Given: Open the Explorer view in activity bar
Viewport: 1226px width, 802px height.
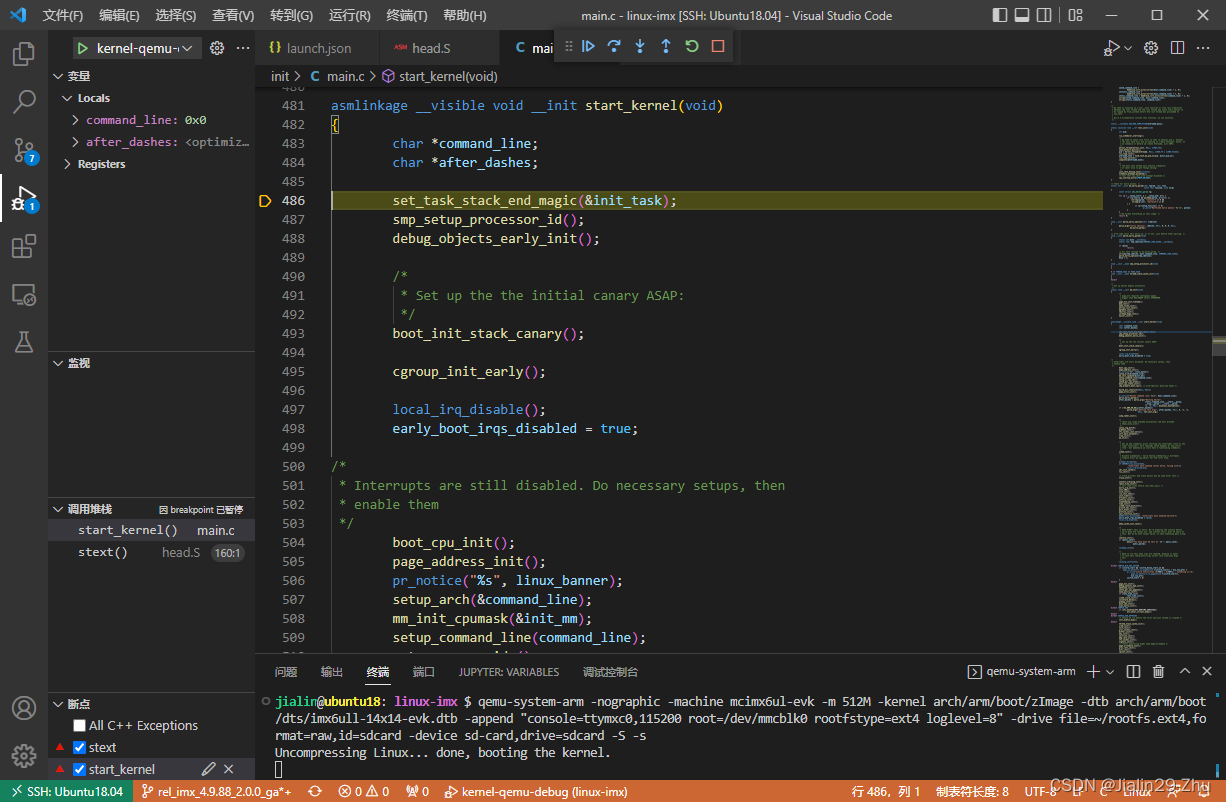Looking at the screenshot, I should click(x=24, y=54).
